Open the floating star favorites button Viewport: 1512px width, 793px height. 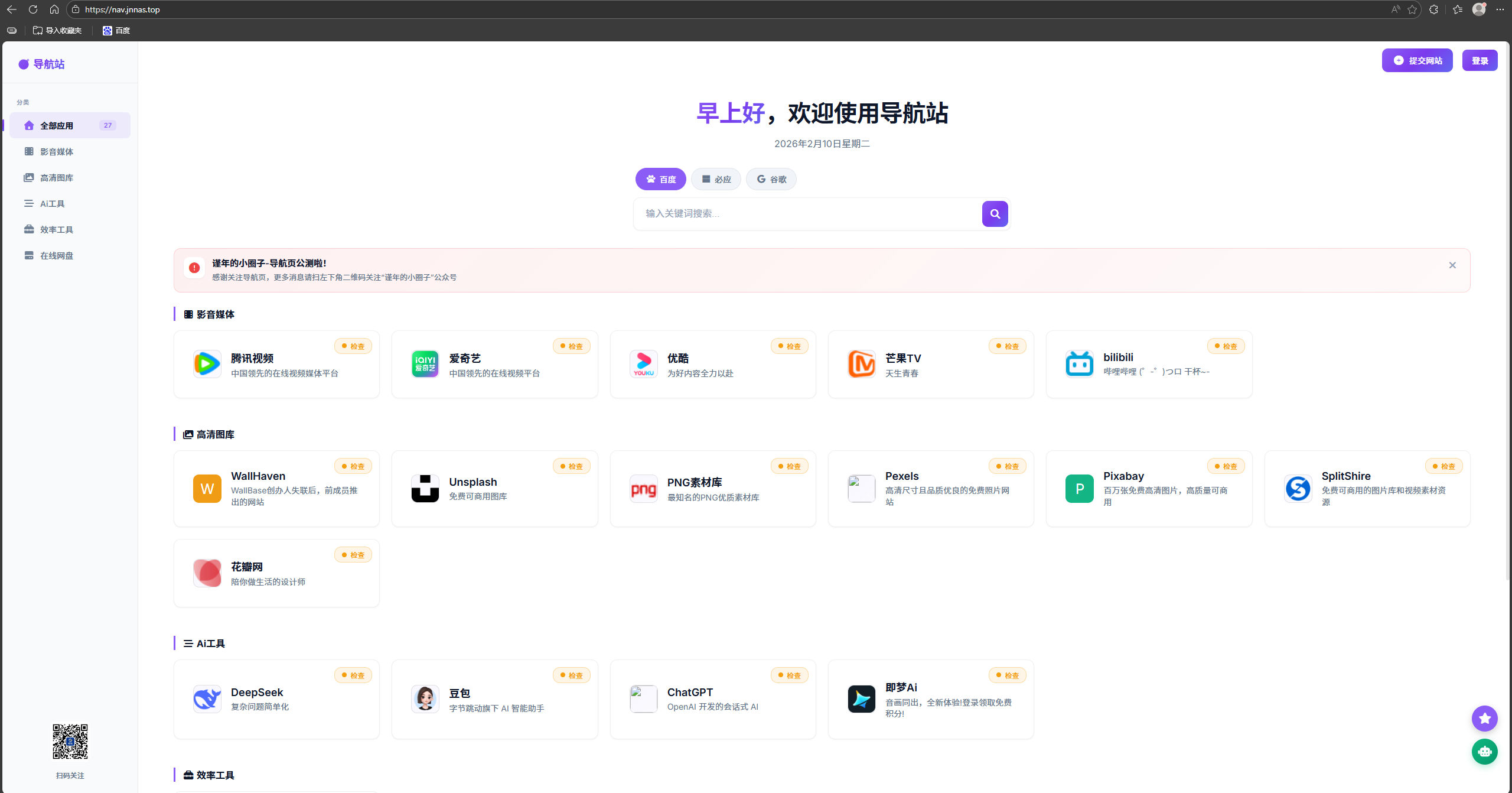point(1484,719)
